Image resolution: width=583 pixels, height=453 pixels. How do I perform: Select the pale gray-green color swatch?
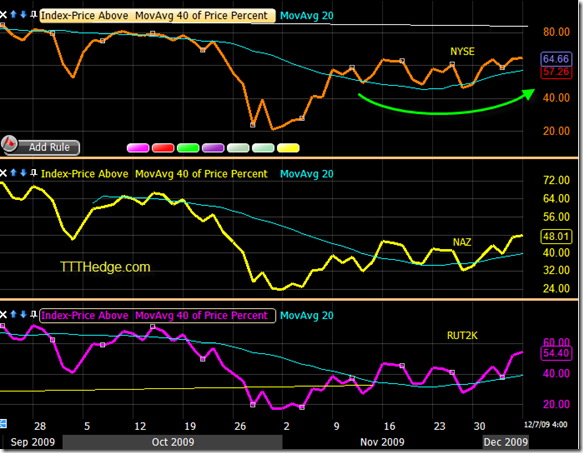tap(238, 148)
